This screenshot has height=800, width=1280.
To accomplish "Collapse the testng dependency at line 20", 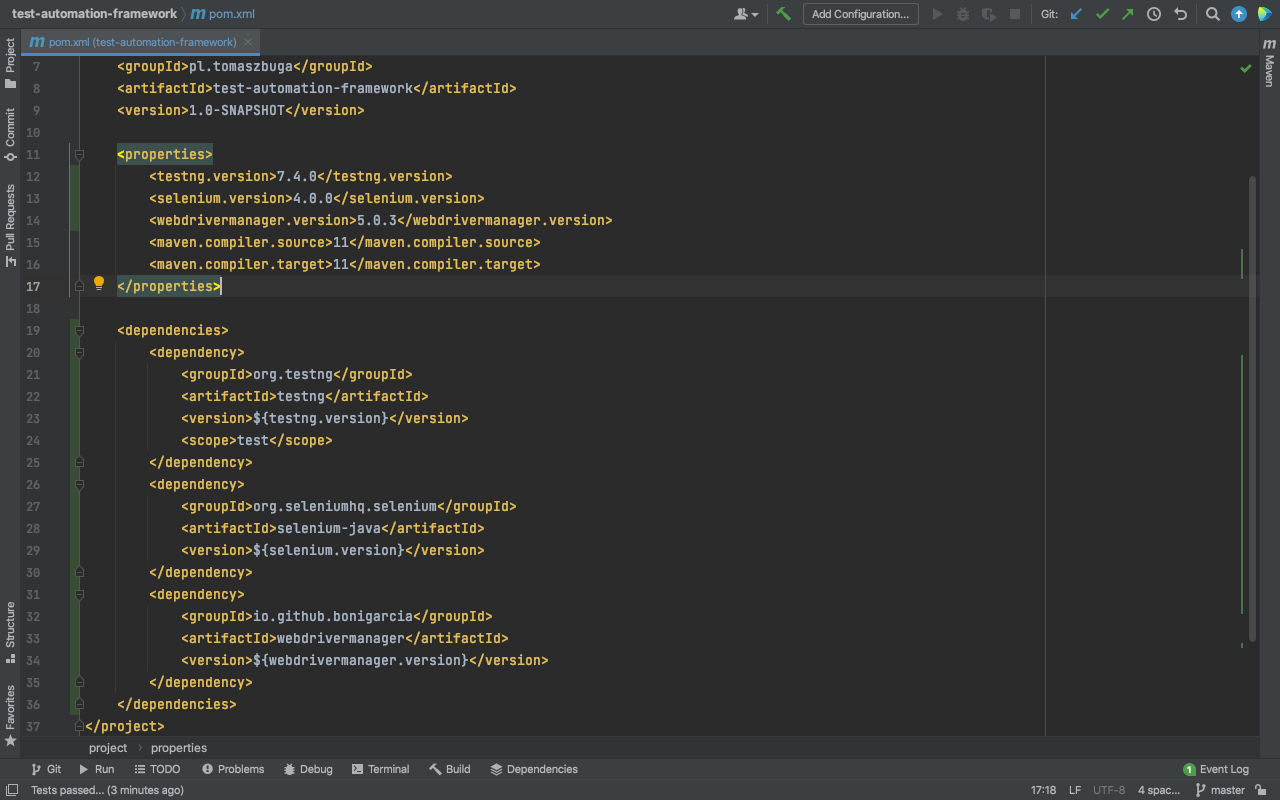I will point(79,352).
